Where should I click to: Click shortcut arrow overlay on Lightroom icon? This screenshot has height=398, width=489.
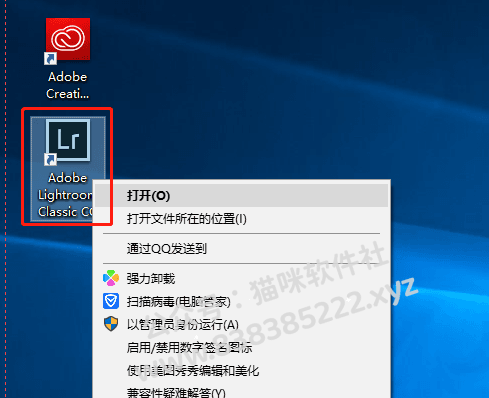(x=51, y=160)
